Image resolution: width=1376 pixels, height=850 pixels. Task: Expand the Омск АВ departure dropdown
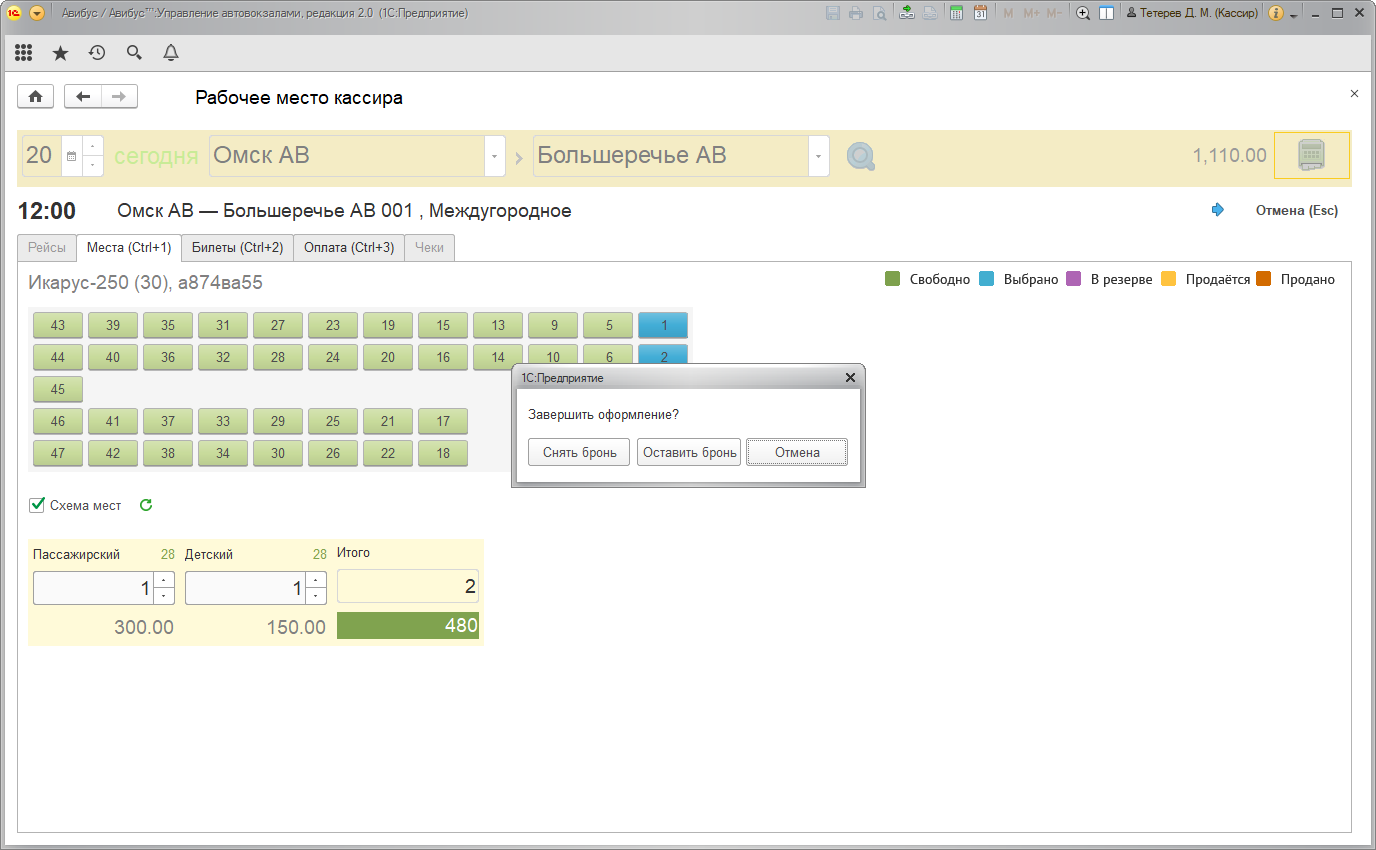click(494, 157)
